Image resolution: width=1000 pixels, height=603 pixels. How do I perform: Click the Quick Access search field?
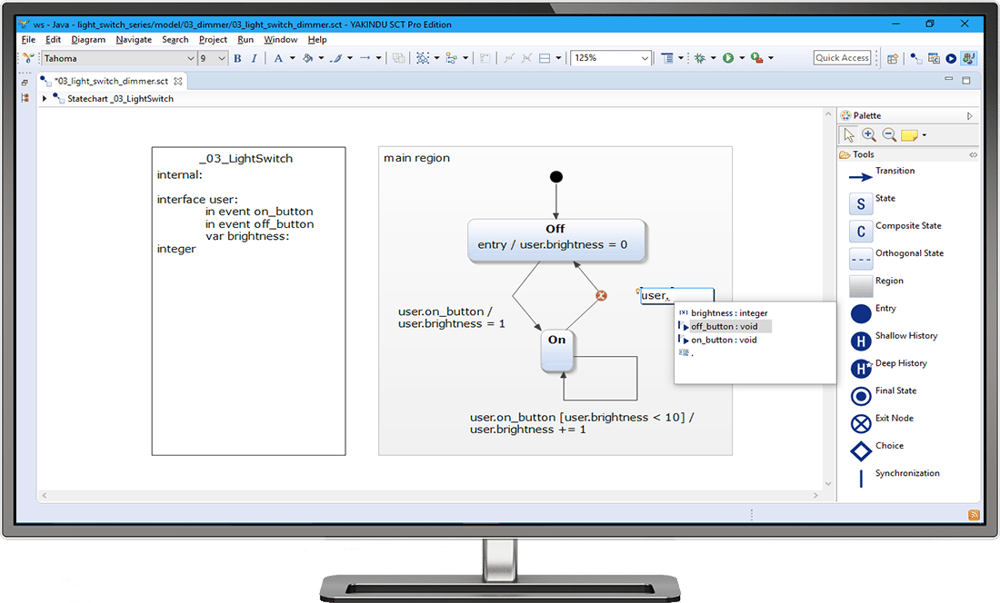coord(842,58)
